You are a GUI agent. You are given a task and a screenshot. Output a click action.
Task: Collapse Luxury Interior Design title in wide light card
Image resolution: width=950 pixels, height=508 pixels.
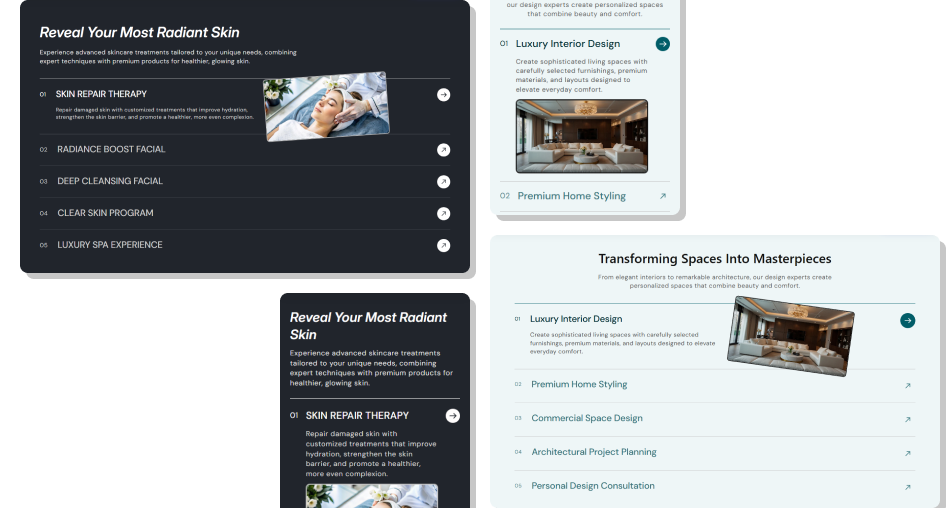(576, 319)
